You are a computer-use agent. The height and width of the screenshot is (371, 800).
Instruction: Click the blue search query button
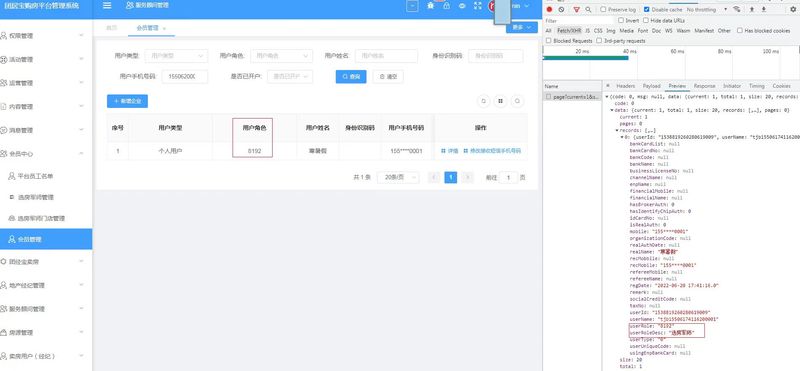coord(351,77)
